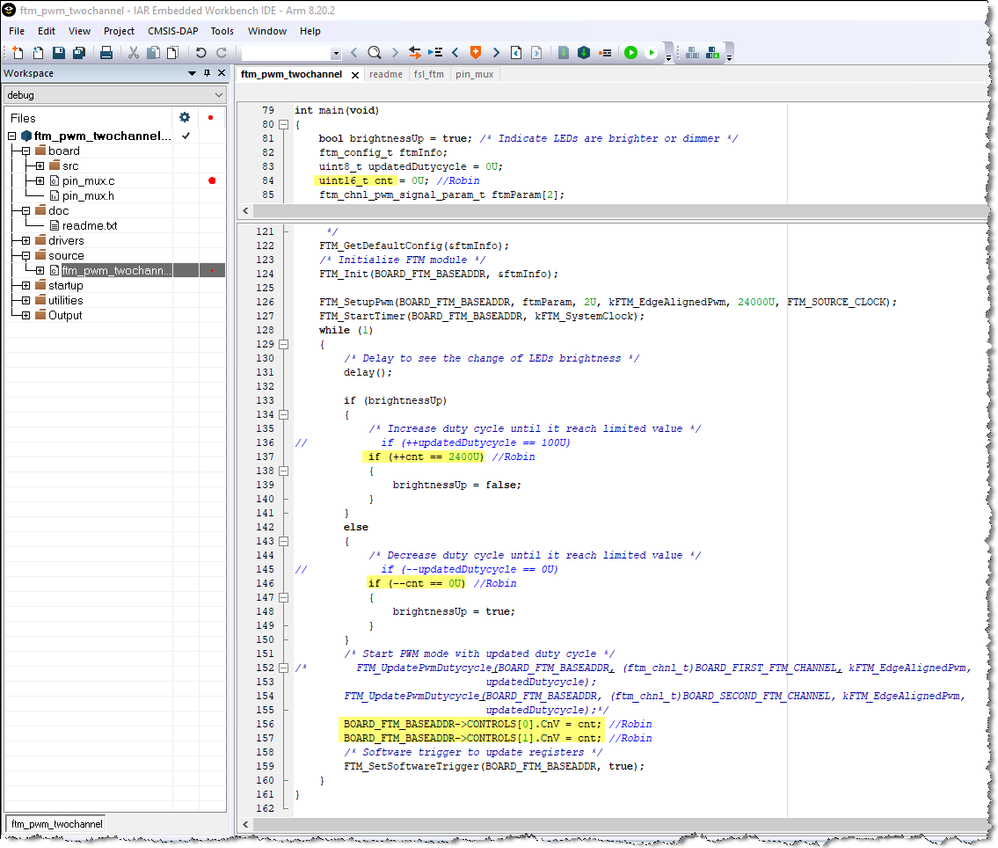998x848 pixels.
Task: Click the Cut scissors icon
Action: (x=134, y=52)
